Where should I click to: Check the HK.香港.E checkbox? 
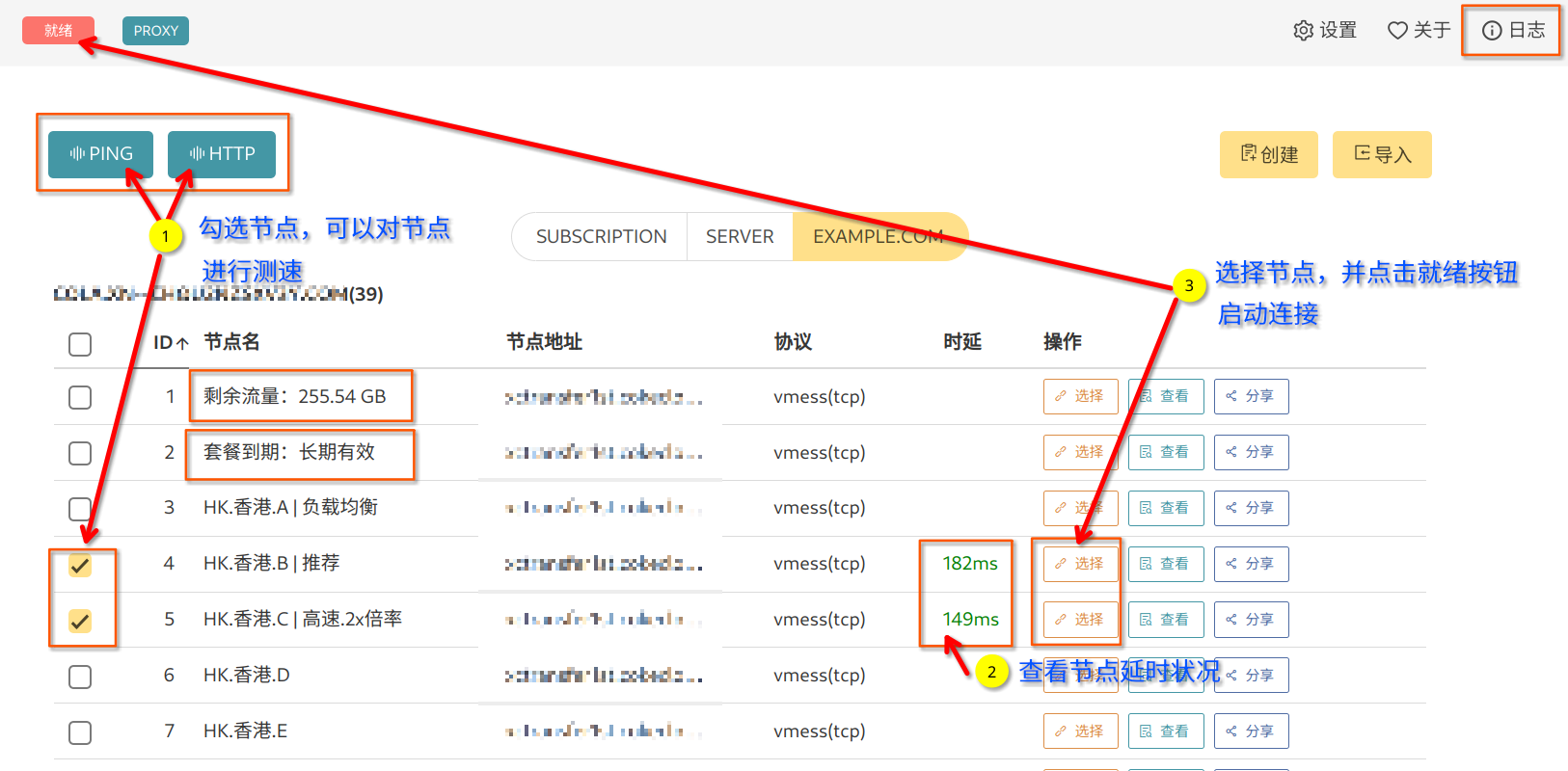coord(80,732)
